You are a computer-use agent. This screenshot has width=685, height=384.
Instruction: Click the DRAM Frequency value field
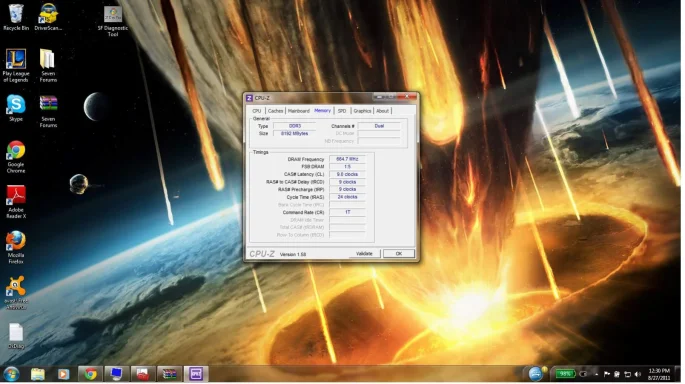[x=347, y=159]
